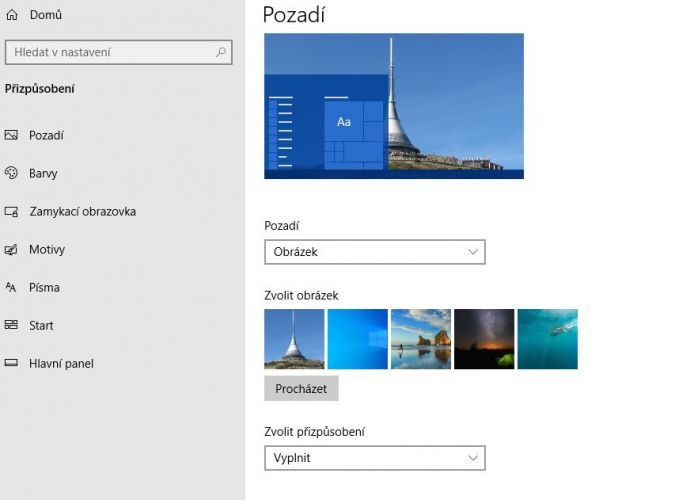Click the Domů home icon
The width and height of the screenshot is (675, 500).
[x=12, y=15]
